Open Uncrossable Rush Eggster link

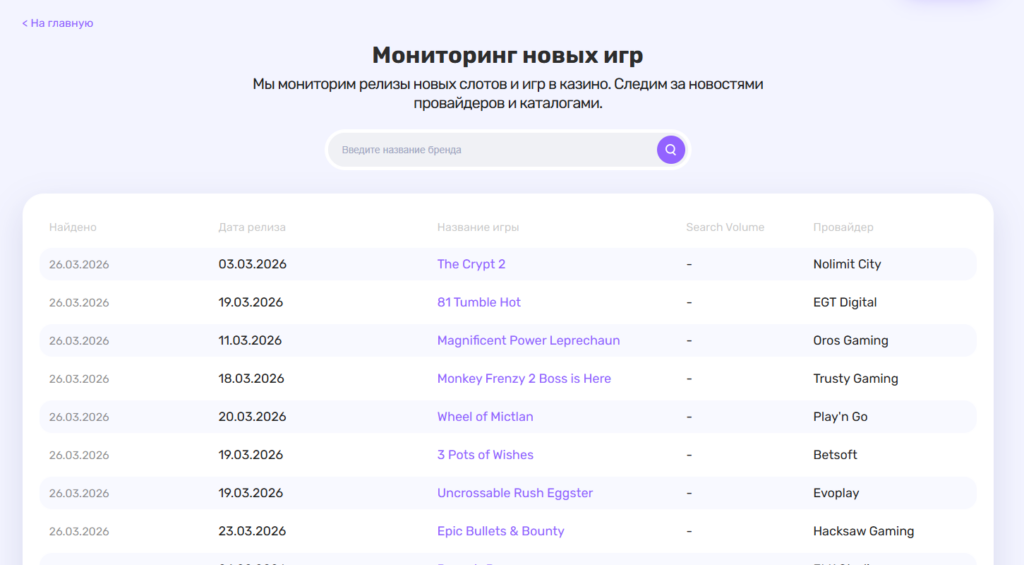pyautogui.click(x=515, y=493)
